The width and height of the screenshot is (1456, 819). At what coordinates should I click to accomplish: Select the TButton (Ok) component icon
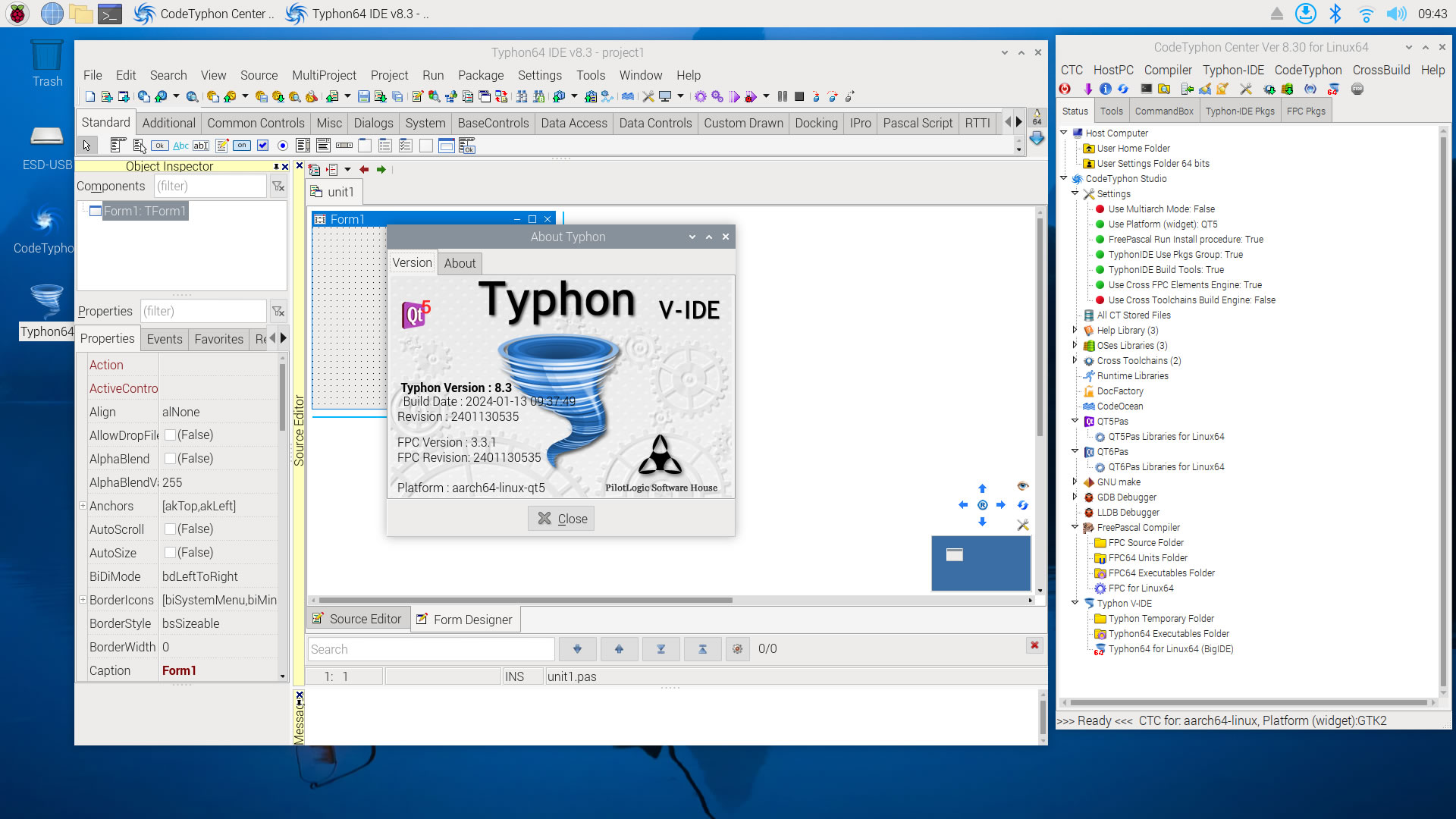tap(159, 146)
